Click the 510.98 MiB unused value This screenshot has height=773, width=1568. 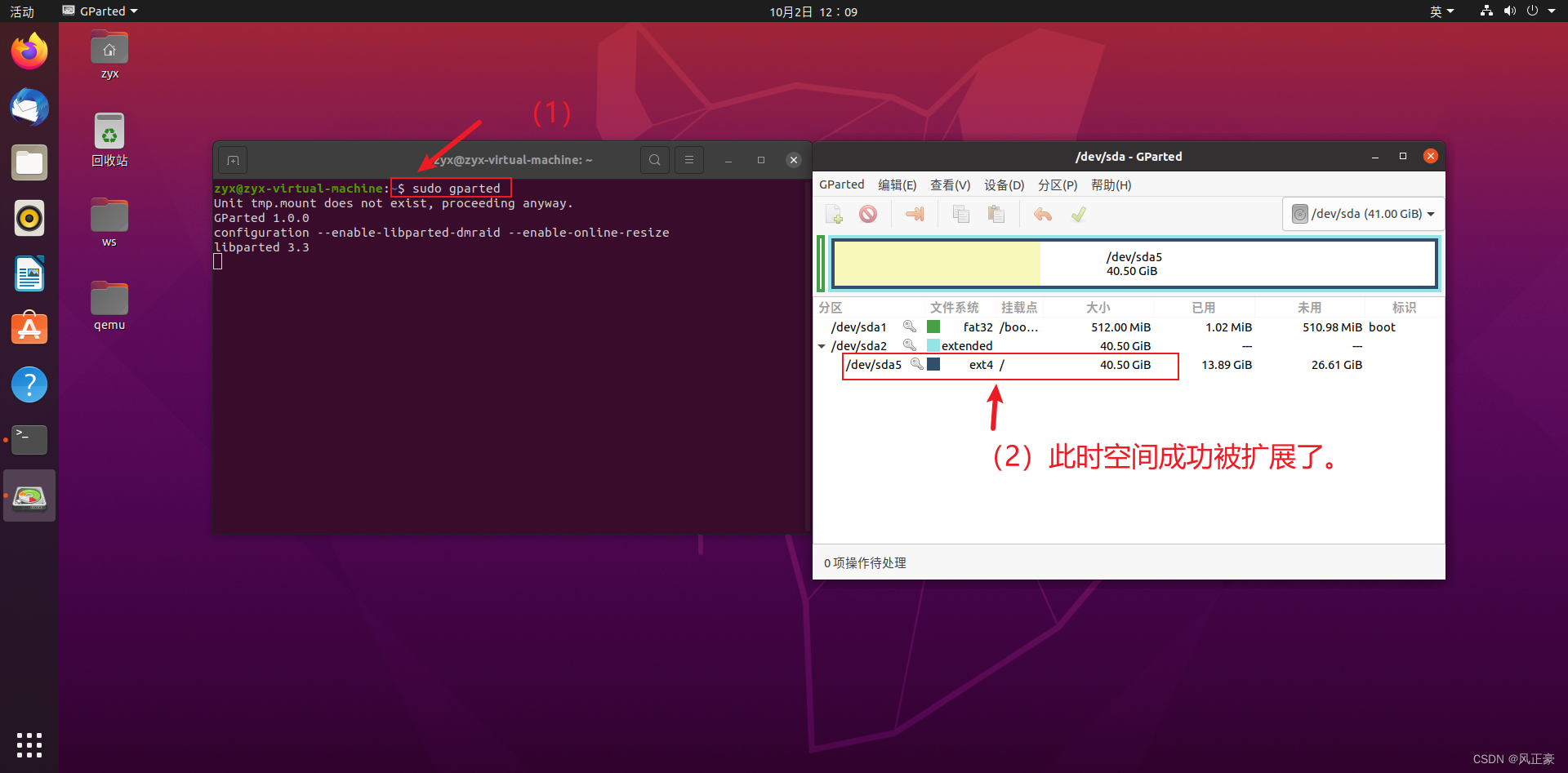point(1332,327)
